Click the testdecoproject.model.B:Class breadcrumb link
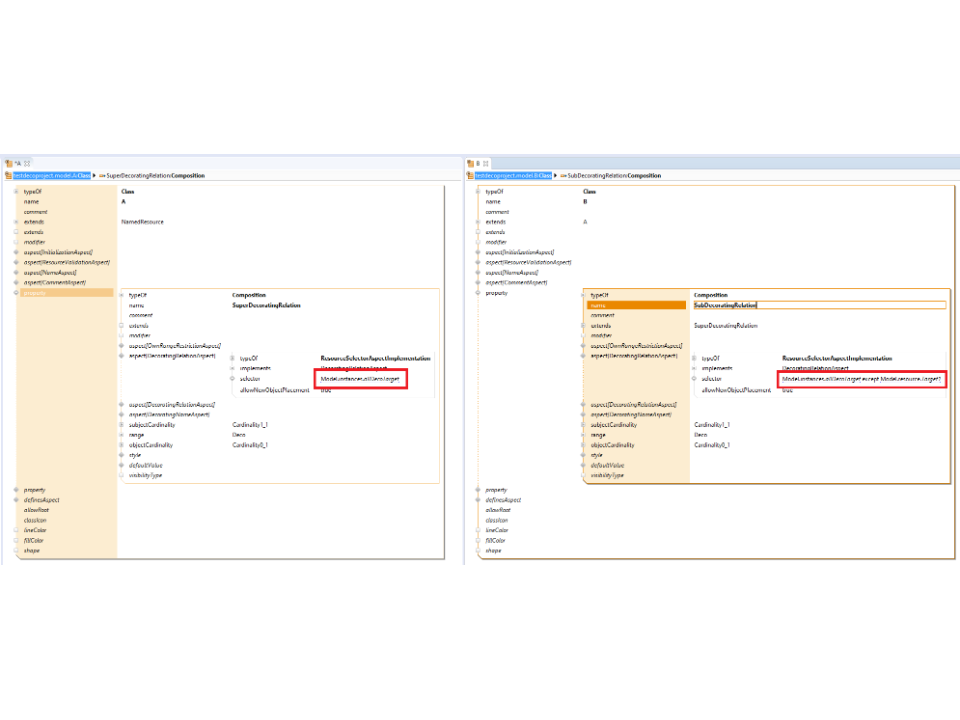960x720 pixels. click(513, 176)
